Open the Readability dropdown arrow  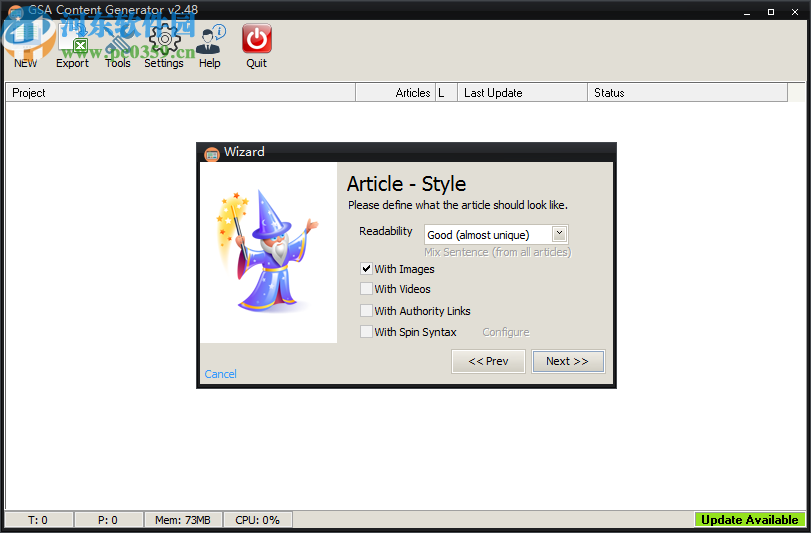tap(559, 234)
